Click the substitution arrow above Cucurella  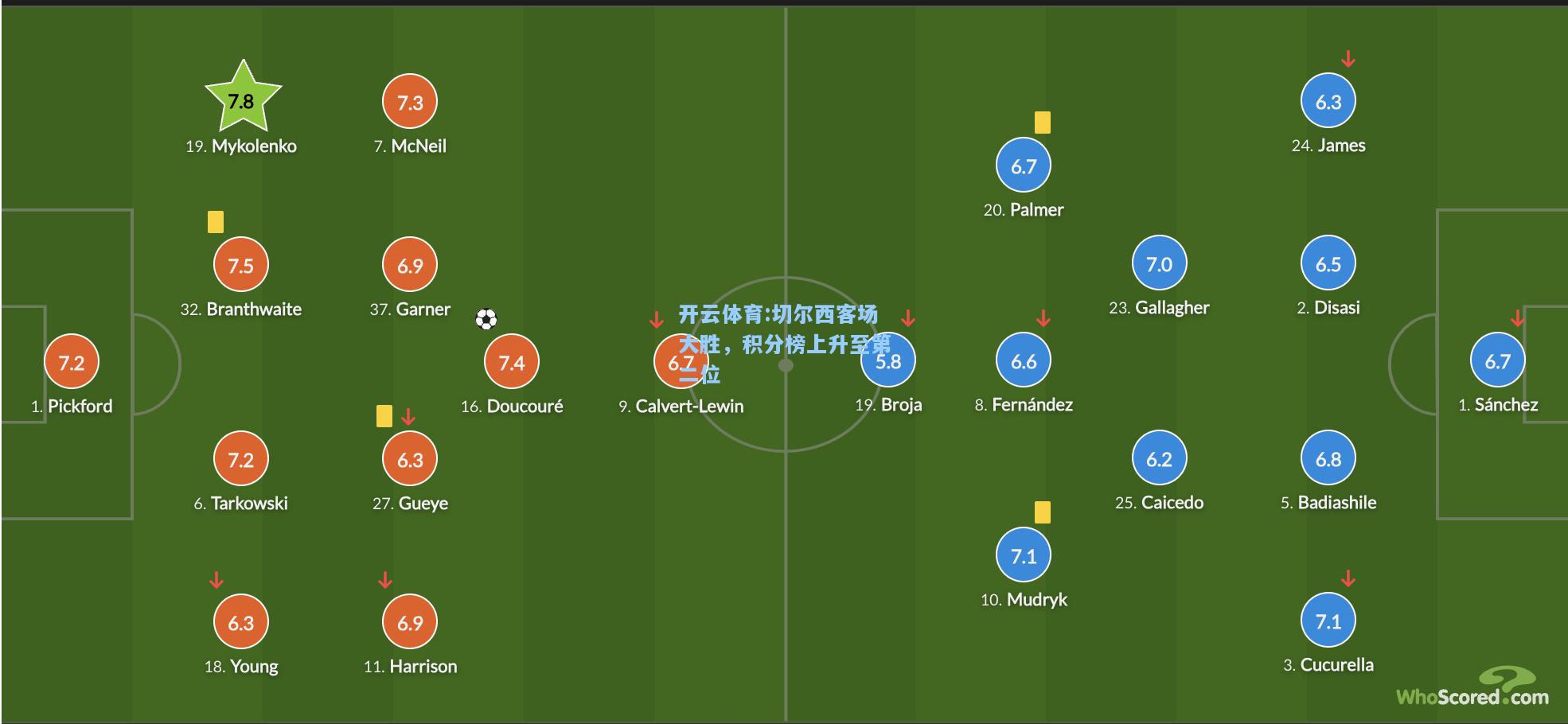click(x=1348, y=578)
